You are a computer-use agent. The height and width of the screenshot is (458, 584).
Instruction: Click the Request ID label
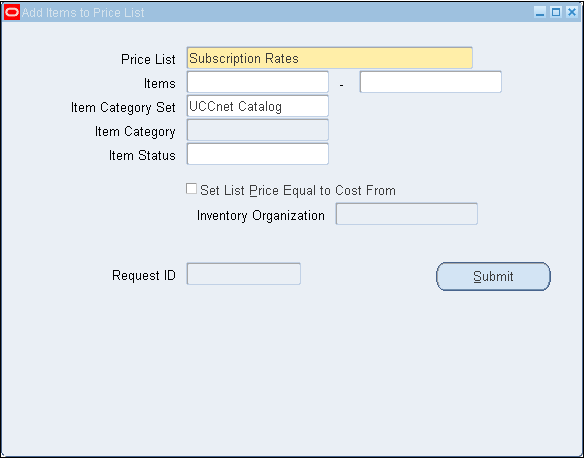144,276
